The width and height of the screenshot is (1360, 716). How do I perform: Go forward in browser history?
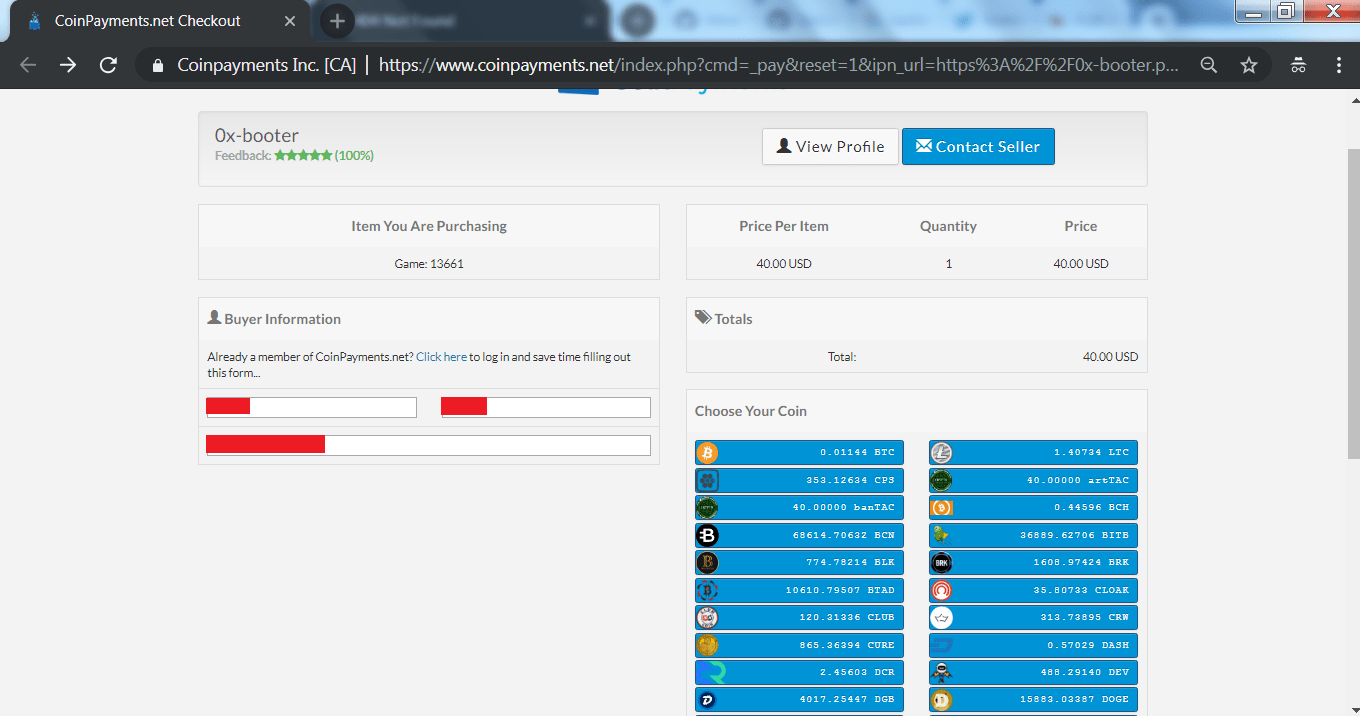[x=68, y=65]
